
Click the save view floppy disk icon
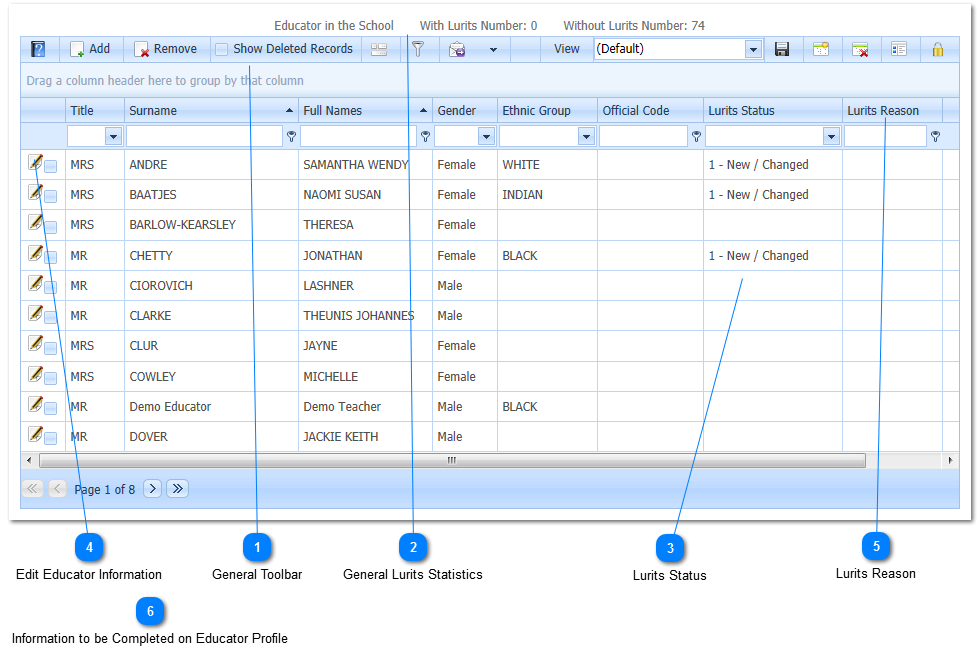pyautogui.click(x=782, y=49)
